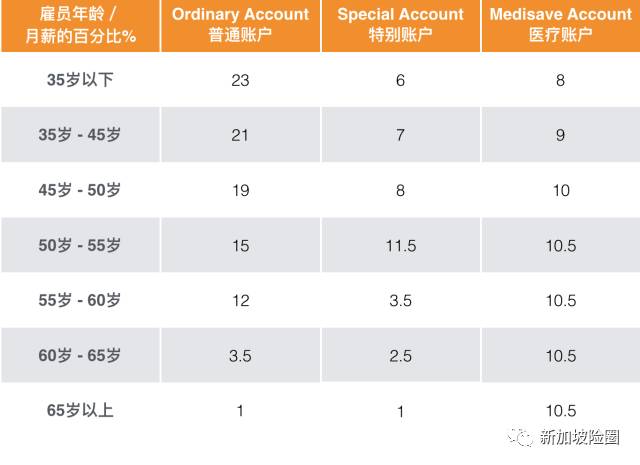Viewport: 640px width, 465px height.
Task: Select the 50岁 - 55岁 row label
Action: tap(80, 245)
